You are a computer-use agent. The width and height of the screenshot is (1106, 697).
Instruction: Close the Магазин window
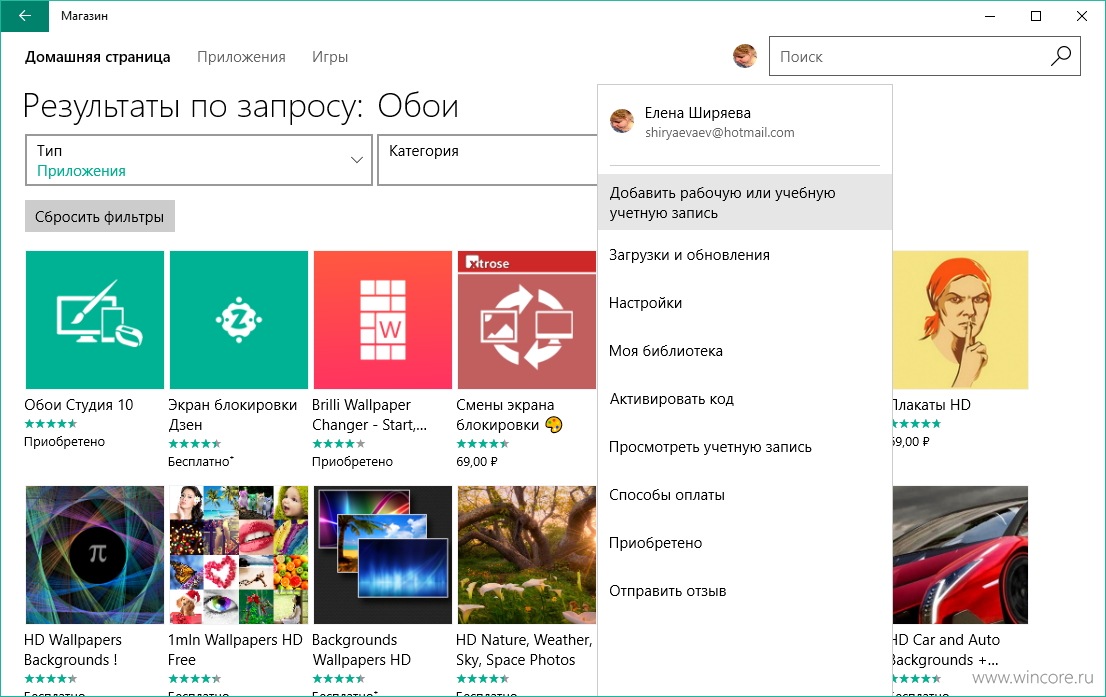point(1081,16)
